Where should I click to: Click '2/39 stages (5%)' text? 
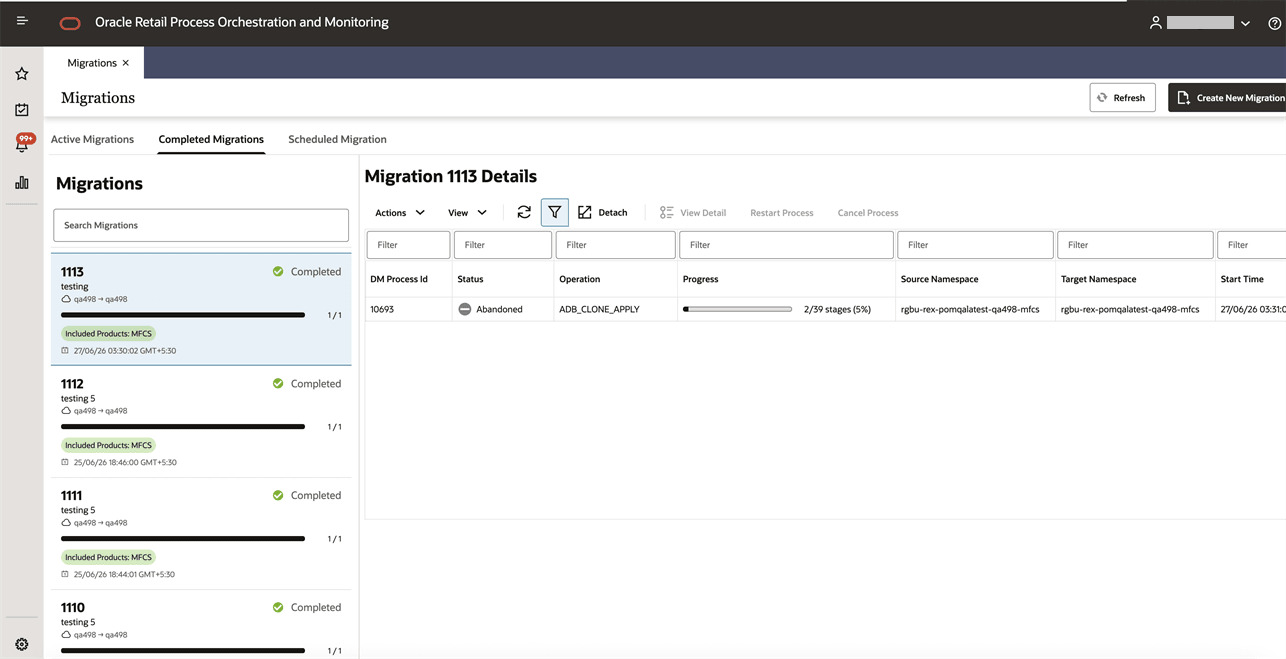837,309
